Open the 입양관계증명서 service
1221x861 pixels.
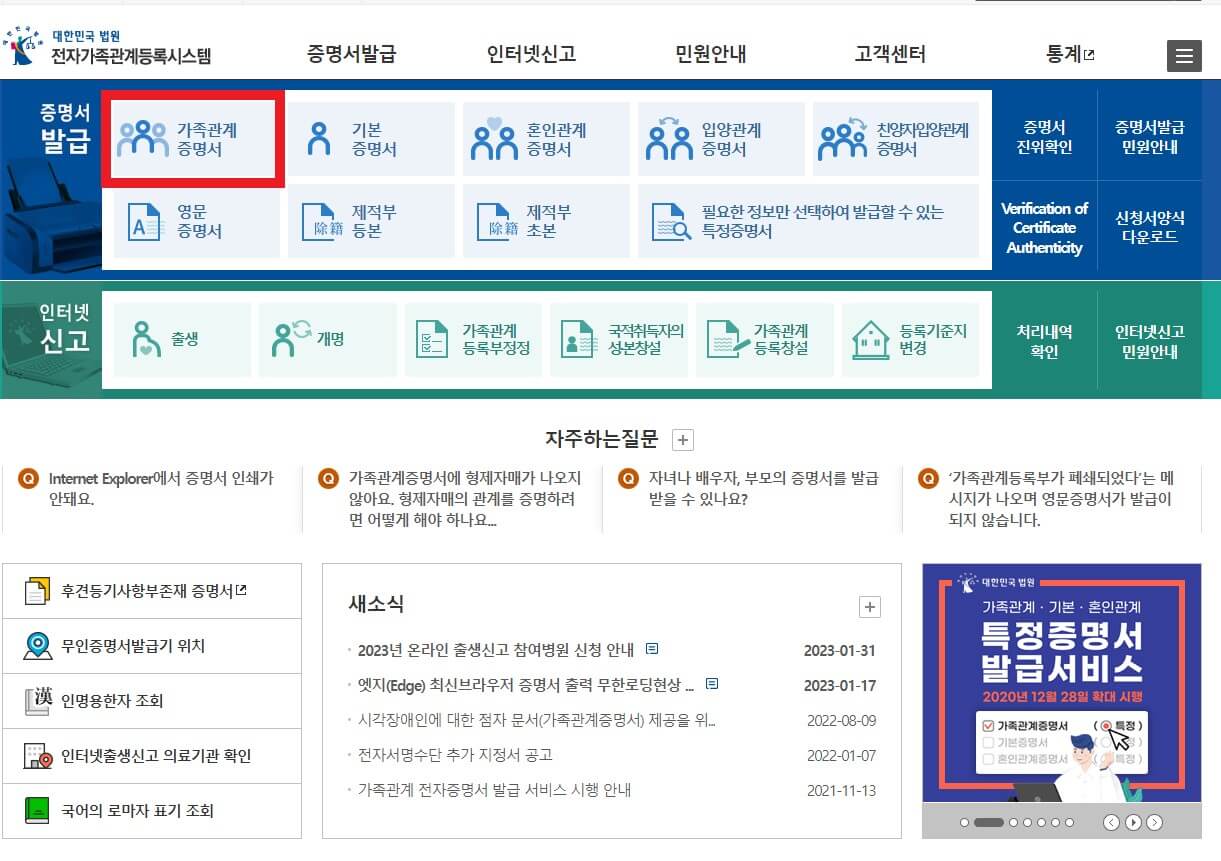pos(721,138)
